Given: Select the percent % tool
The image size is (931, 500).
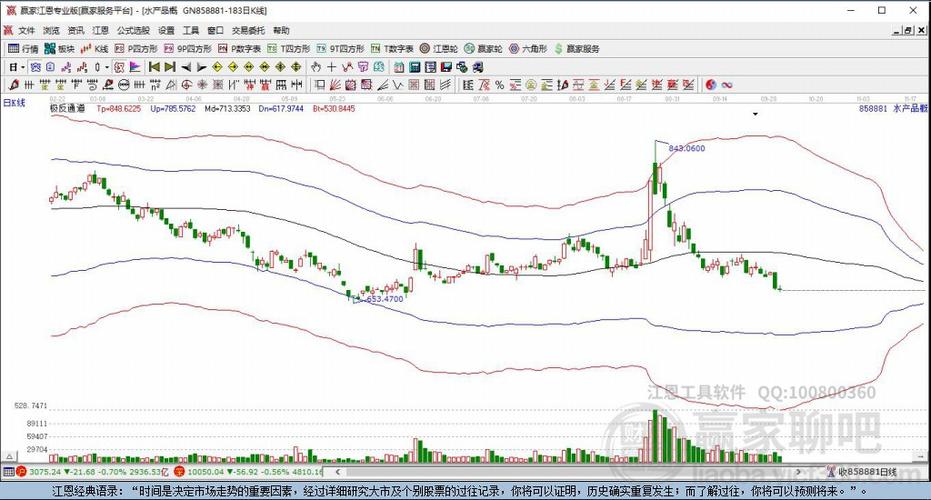Looking at the screenshot, I should 499,85.
